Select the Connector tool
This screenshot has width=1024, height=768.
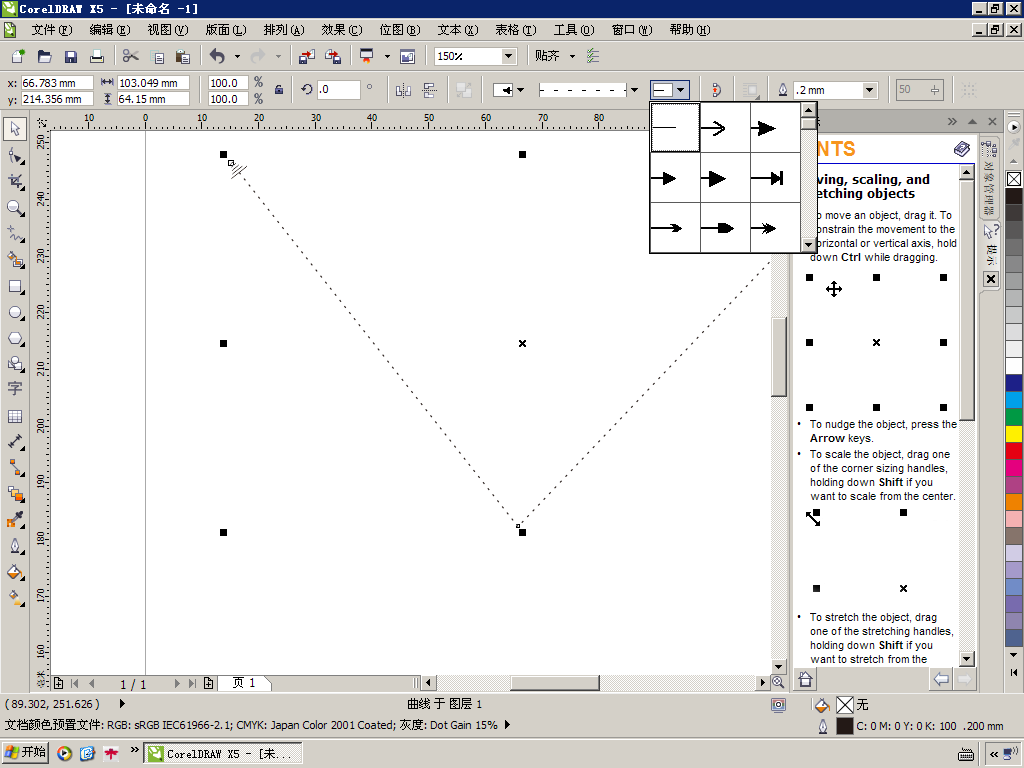pos(15,468)
